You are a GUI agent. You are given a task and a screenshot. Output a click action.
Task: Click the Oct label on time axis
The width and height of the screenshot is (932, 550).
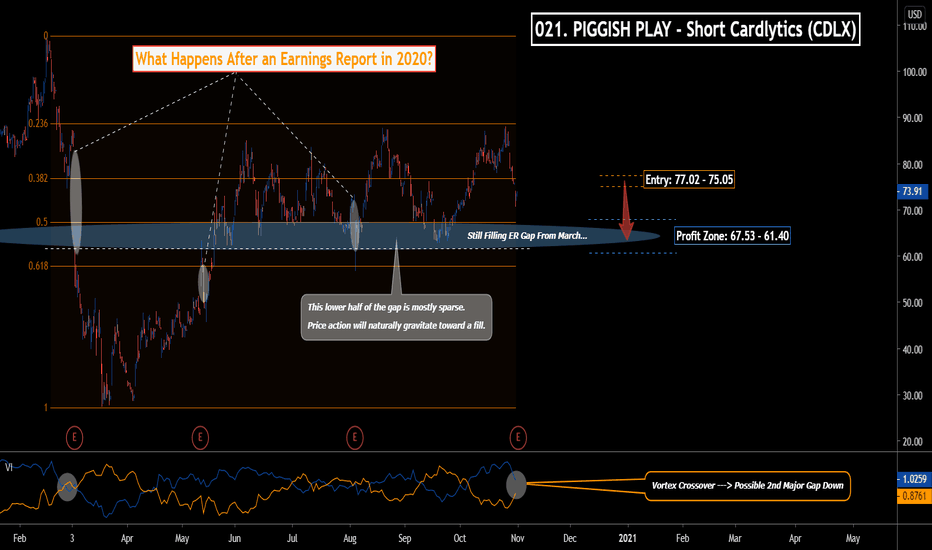[459, 538]
